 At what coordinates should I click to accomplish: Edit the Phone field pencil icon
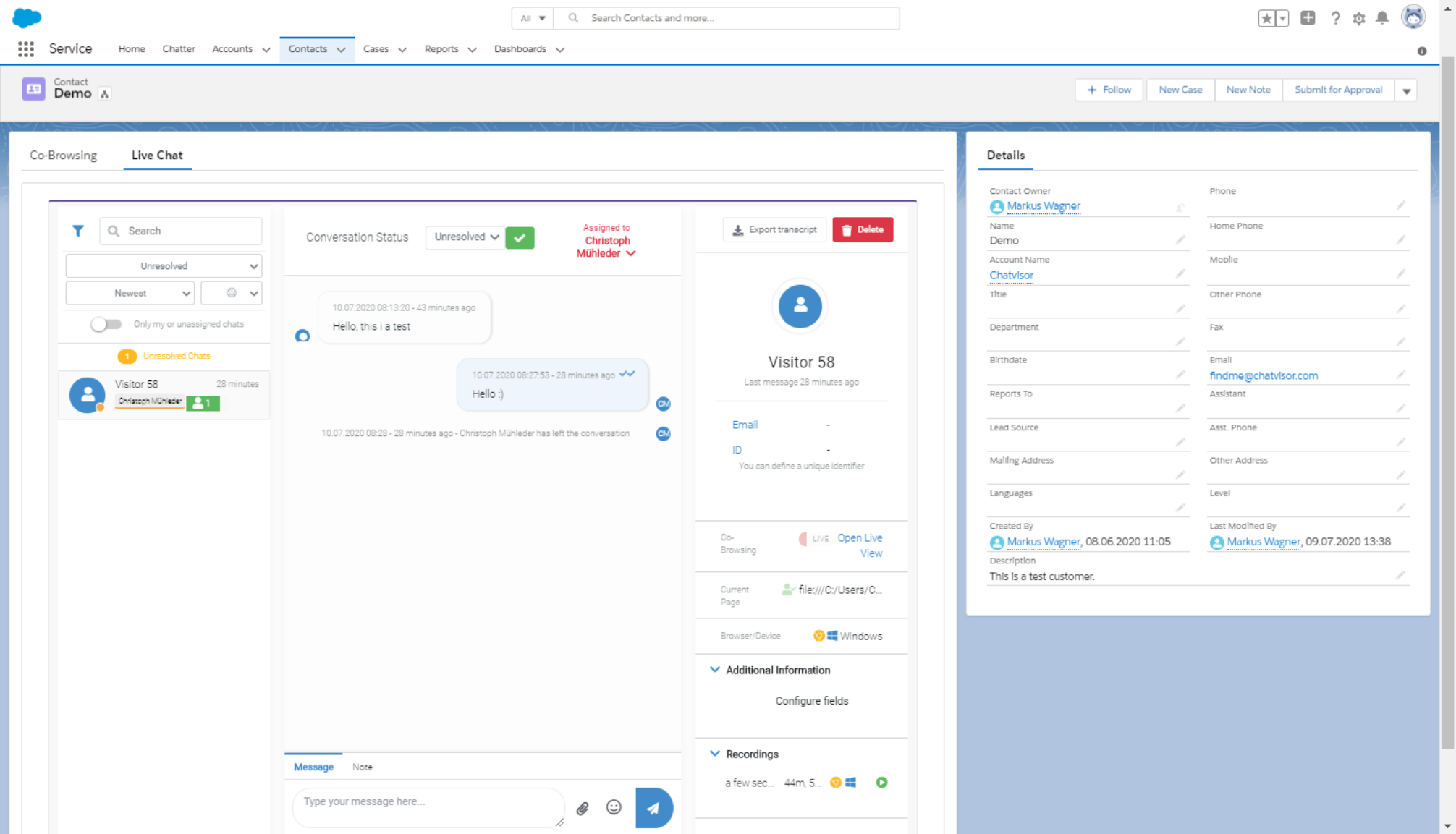pyautogui.click(x=1400, y=205)
